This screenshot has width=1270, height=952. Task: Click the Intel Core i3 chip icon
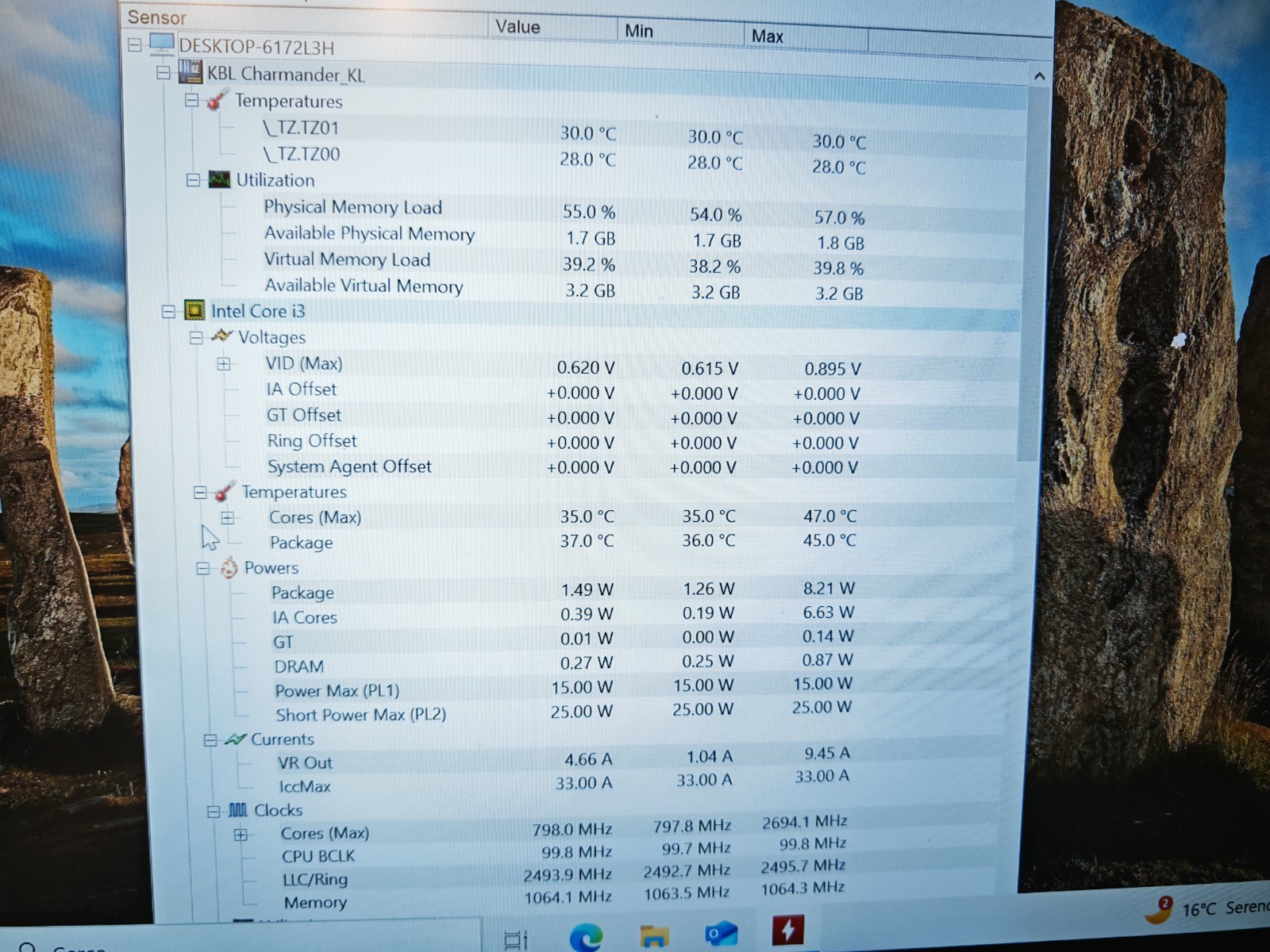click(x=194, y=310)
